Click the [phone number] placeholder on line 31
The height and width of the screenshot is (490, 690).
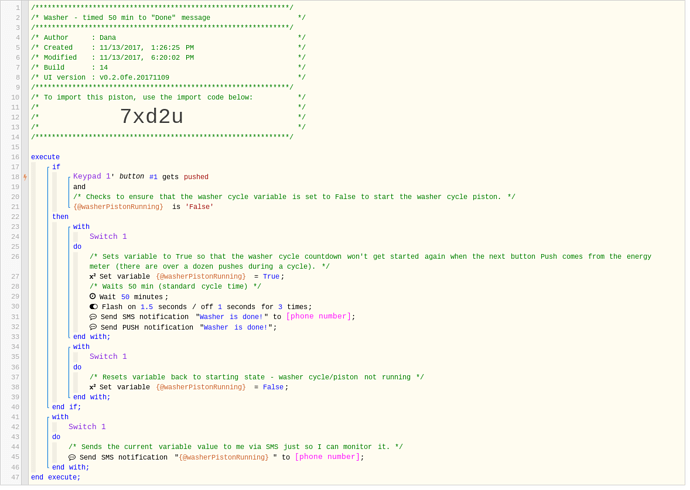pyautogui.click(x=319, y=316)
